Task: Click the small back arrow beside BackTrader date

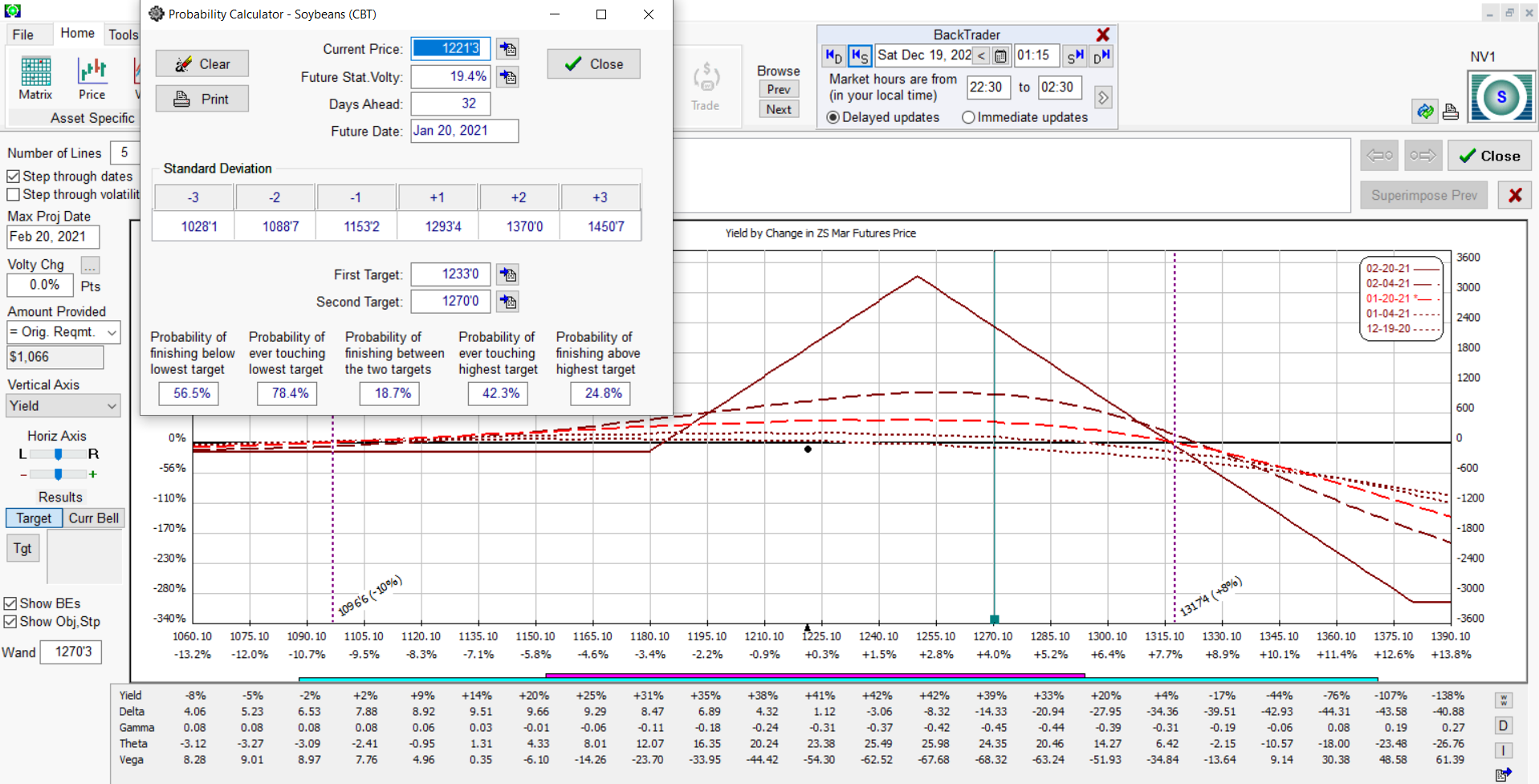Action: pos(981,55)
